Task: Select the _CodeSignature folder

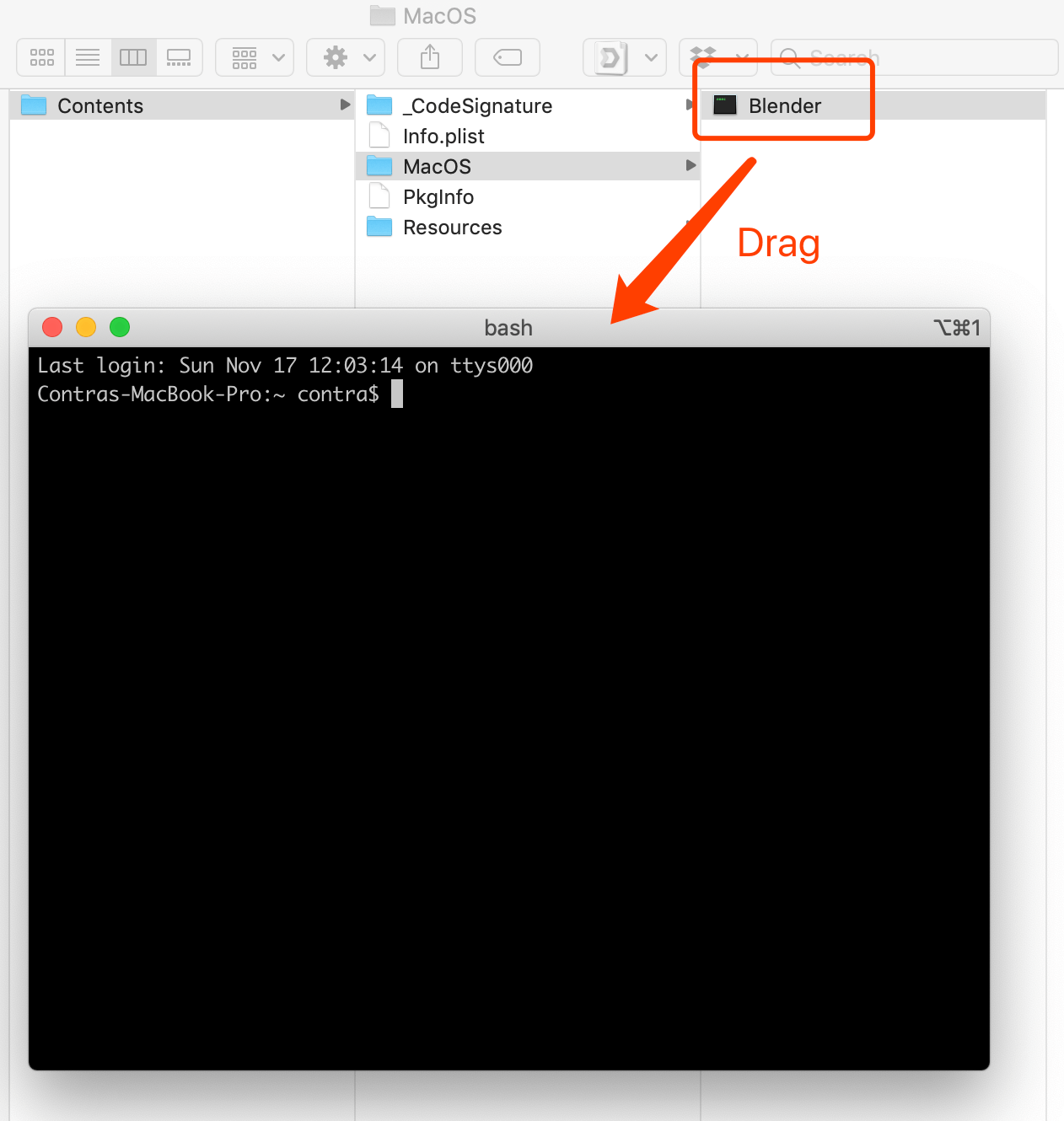Action: click(477, 105)
